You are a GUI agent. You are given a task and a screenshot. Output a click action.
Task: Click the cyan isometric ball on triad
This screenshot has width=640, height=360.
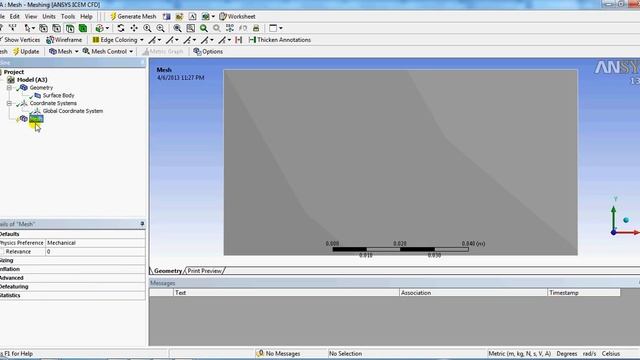pos(626,220)
